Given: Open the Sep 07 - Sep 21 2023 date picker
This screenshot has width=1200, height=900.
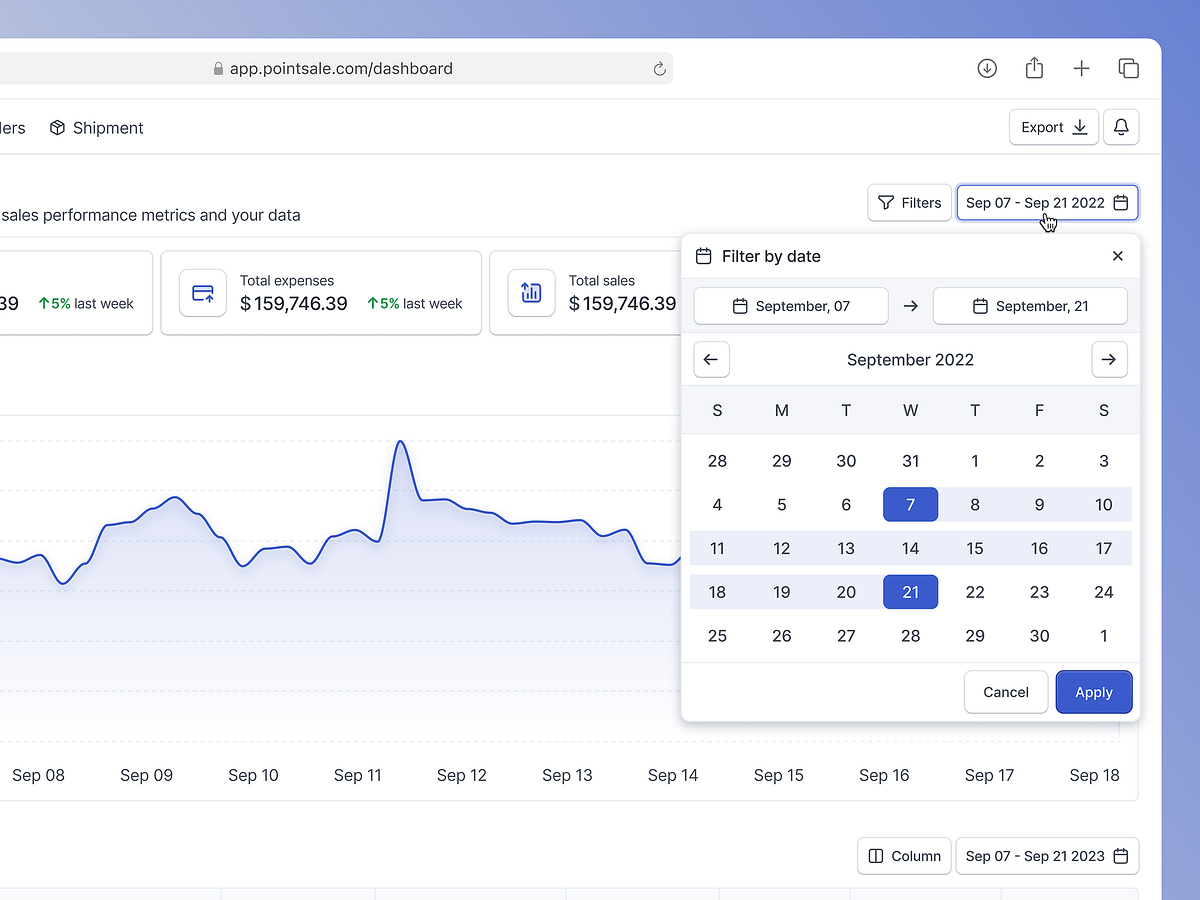Looking at the screenshot, I should [1047, 856].
